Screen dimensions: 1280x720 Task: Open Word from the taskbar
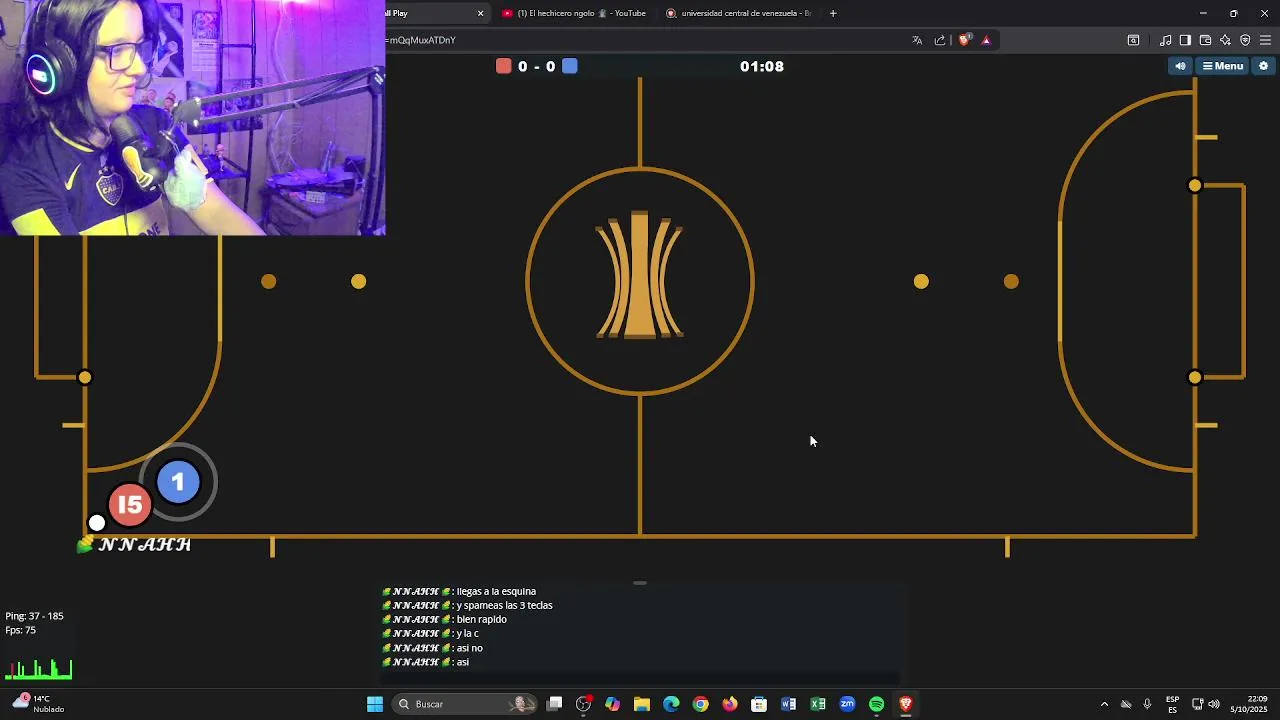click(788, 704)
